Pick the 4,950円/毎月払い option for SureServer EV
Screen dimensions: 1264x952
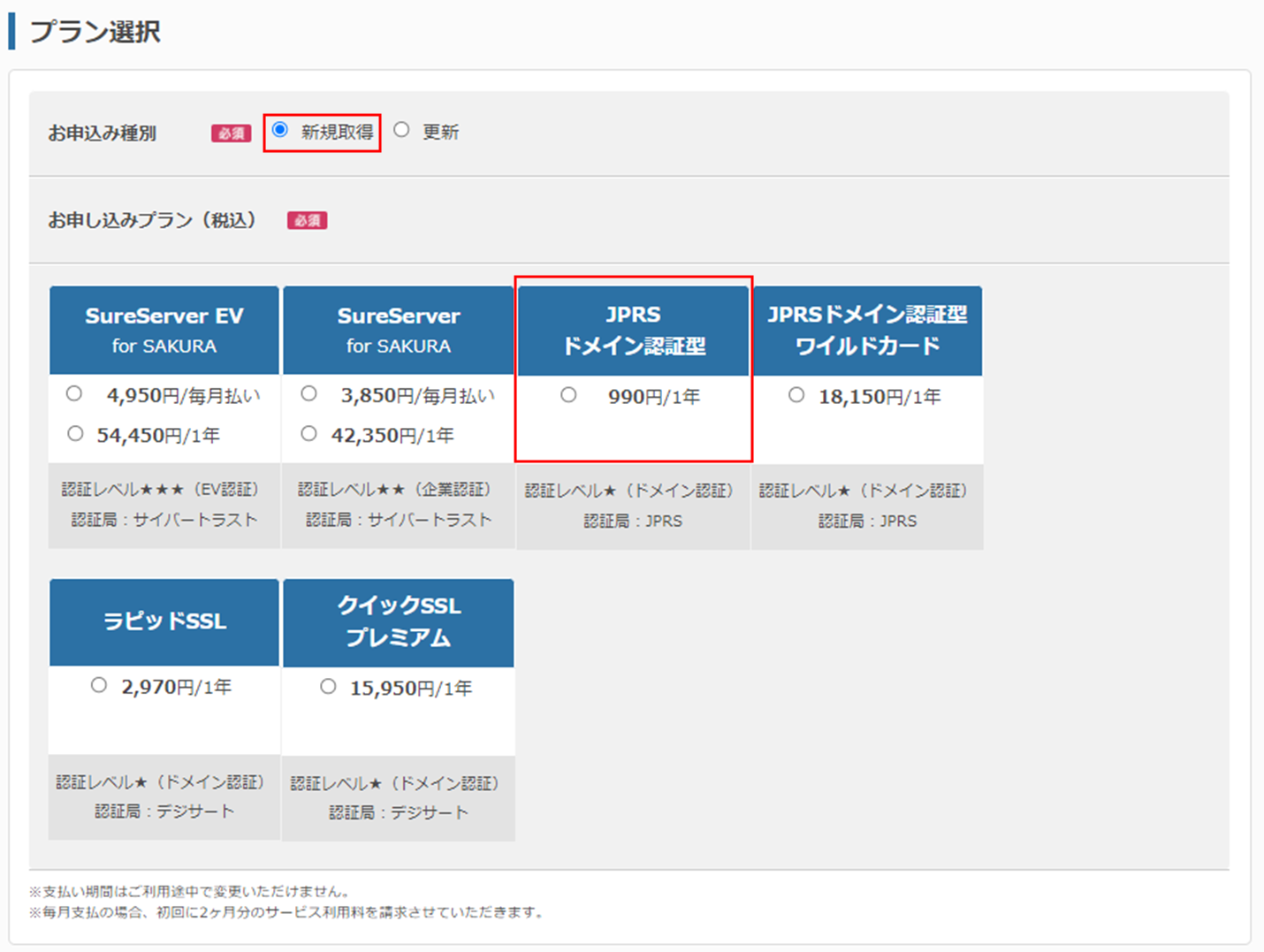click(x=74, y=393)
